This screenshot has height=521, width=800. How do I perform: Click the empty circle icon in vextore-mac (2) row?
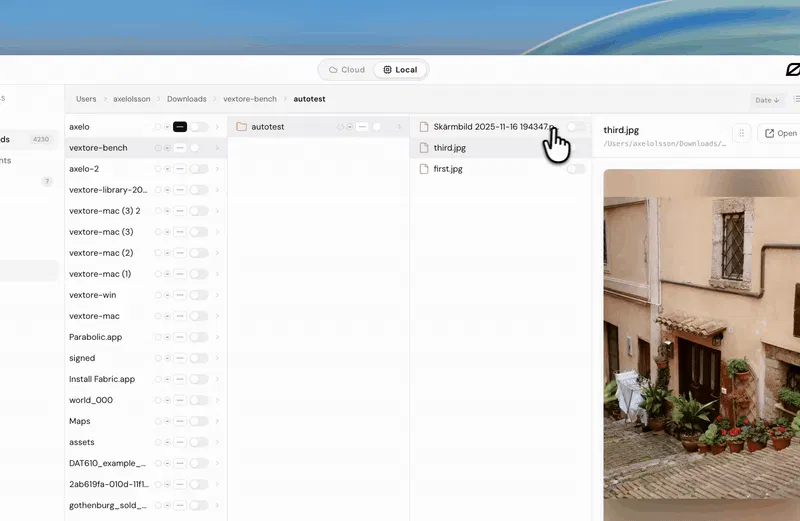point(158,253)
